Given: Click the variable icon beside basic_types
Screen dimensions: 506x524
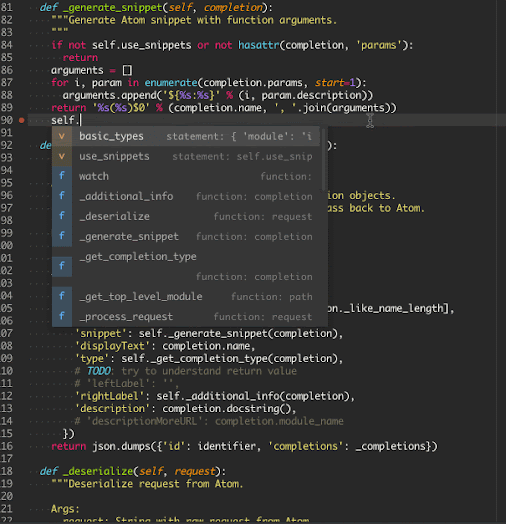Looking at the screenshot, I should pyautogui.click(x=62, y=136).
